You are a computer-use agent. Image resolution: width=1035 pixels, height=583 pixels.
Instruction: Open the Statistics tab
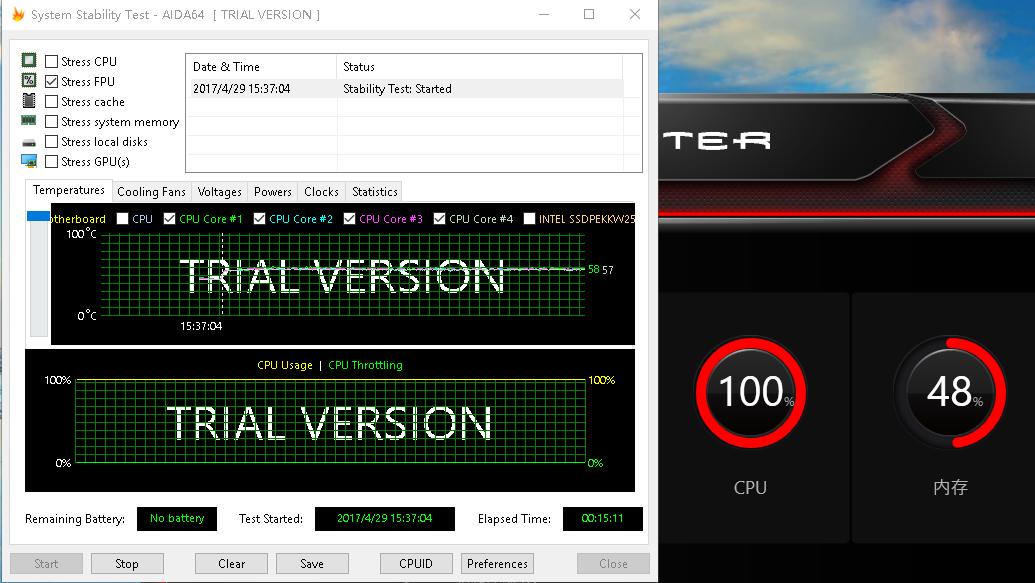(x=374, y=192)
